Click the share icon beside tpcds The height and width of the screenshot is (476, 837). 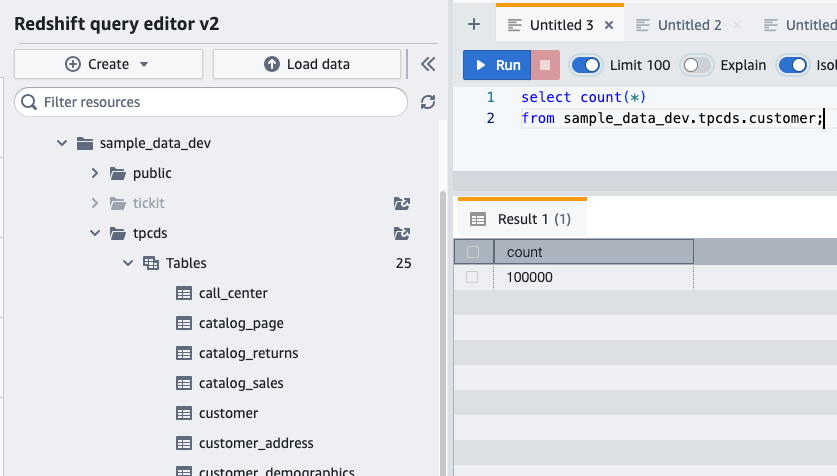click(x=401, y=233)
